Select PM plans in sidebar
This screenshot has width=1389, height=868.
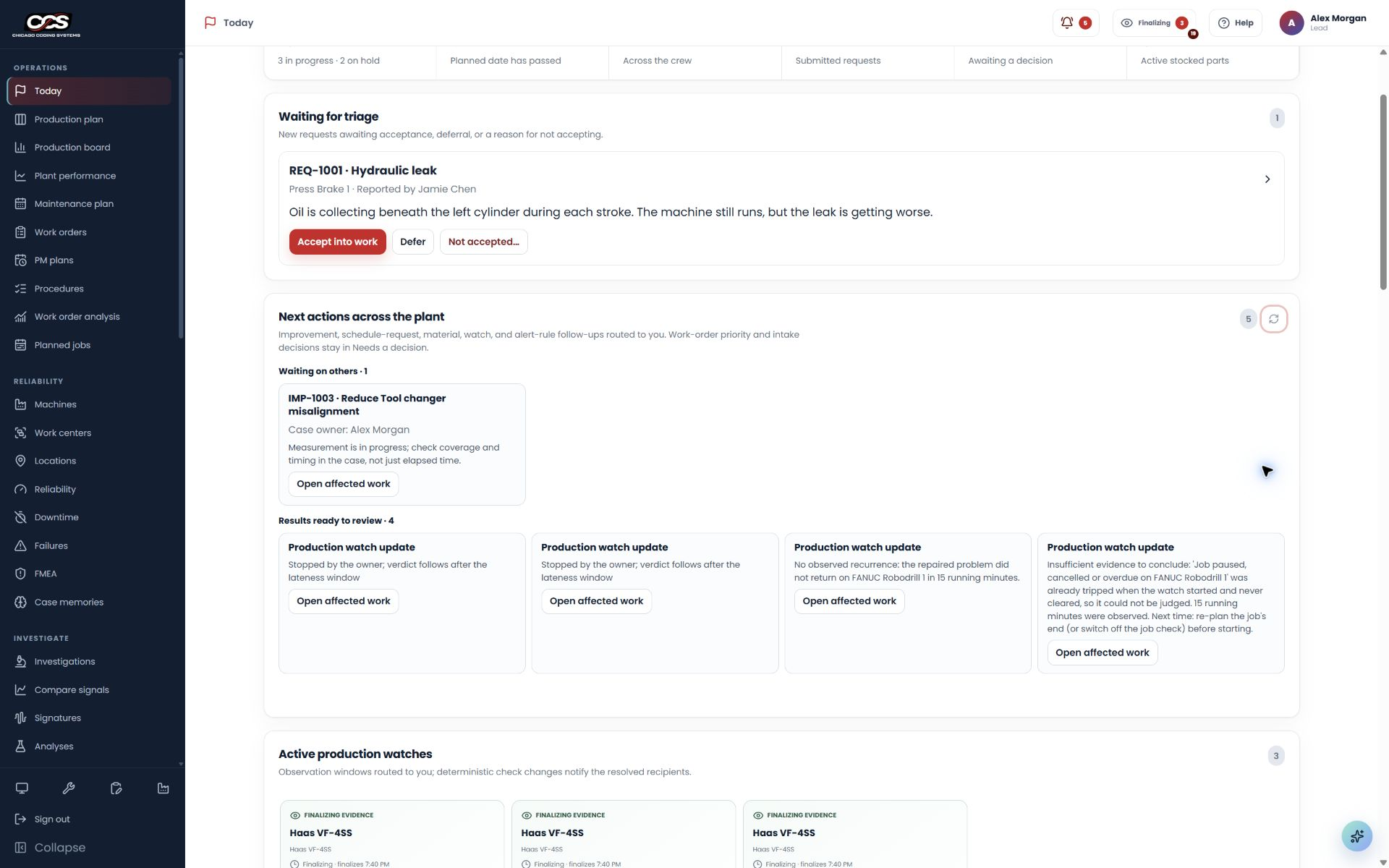pos(90,260)
